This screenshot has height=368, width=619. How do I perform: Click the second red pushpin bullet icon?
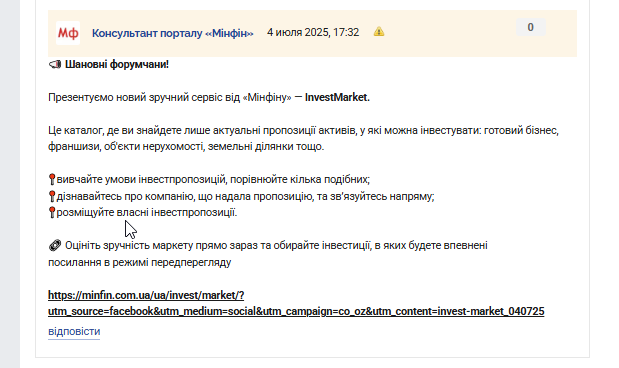click(52, 196)
